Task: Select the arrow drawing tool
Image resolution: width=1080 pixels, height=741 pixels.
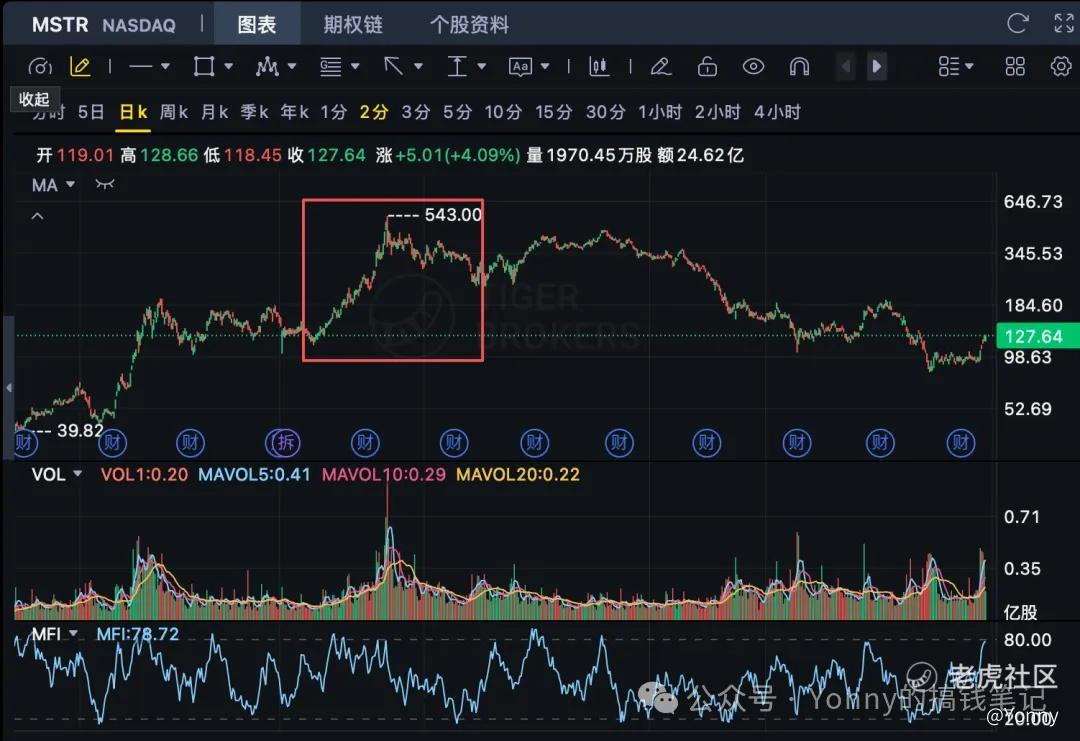Action: point(393,66)
